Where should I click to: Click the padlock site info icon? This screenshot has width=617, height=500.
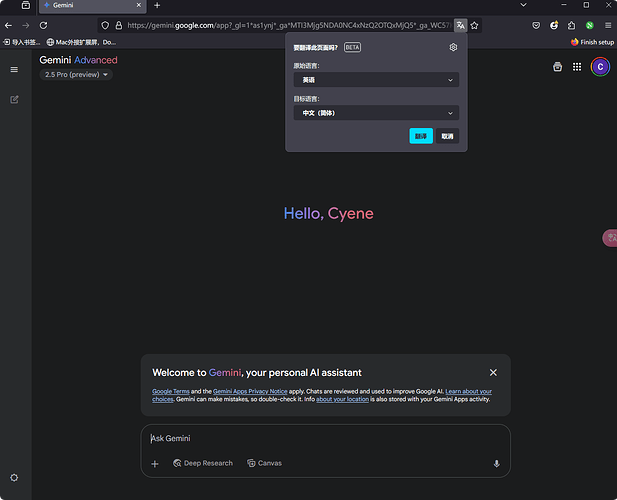118,26
